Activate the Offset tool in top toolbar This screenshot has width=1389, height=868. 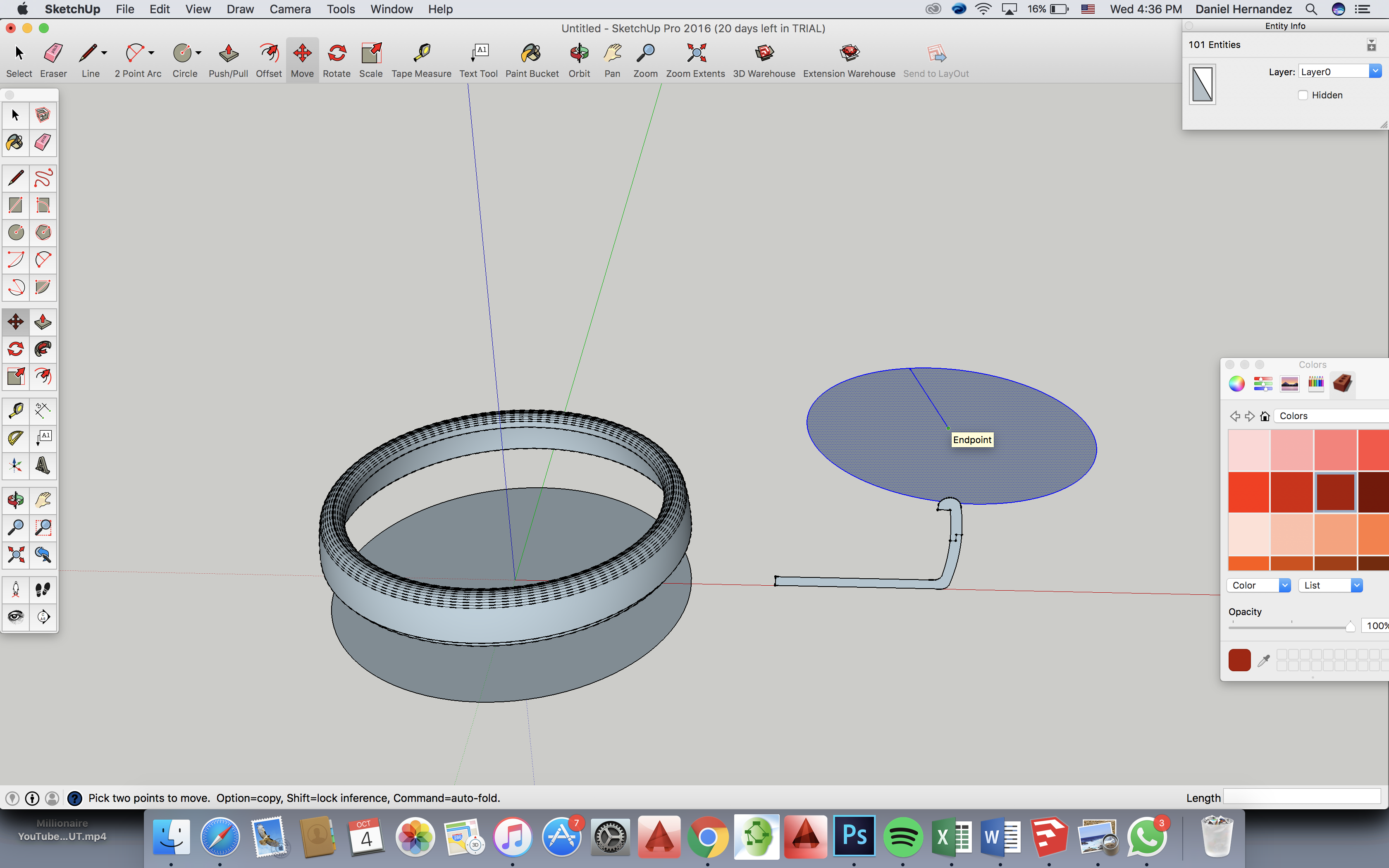point(269,60)
